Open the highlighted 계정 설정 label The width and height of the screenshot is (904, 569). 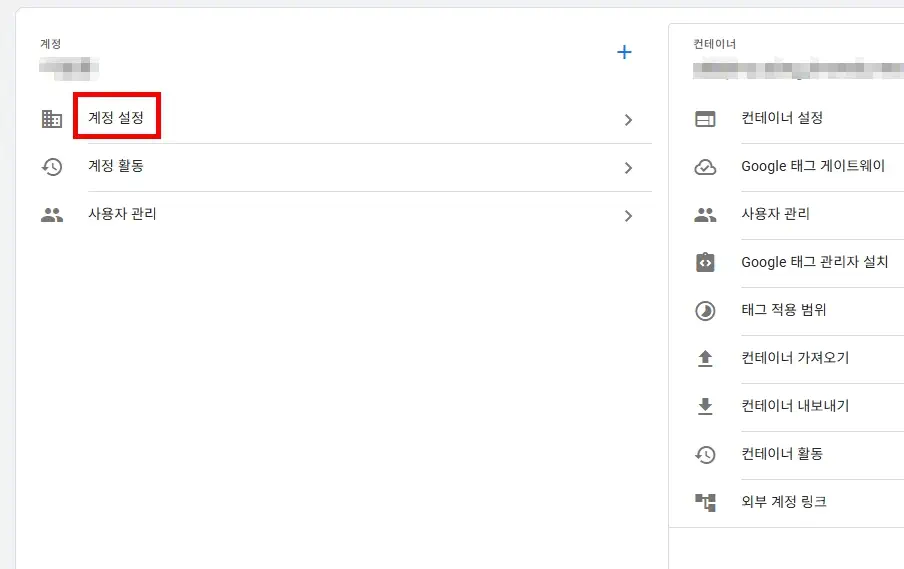116,118
